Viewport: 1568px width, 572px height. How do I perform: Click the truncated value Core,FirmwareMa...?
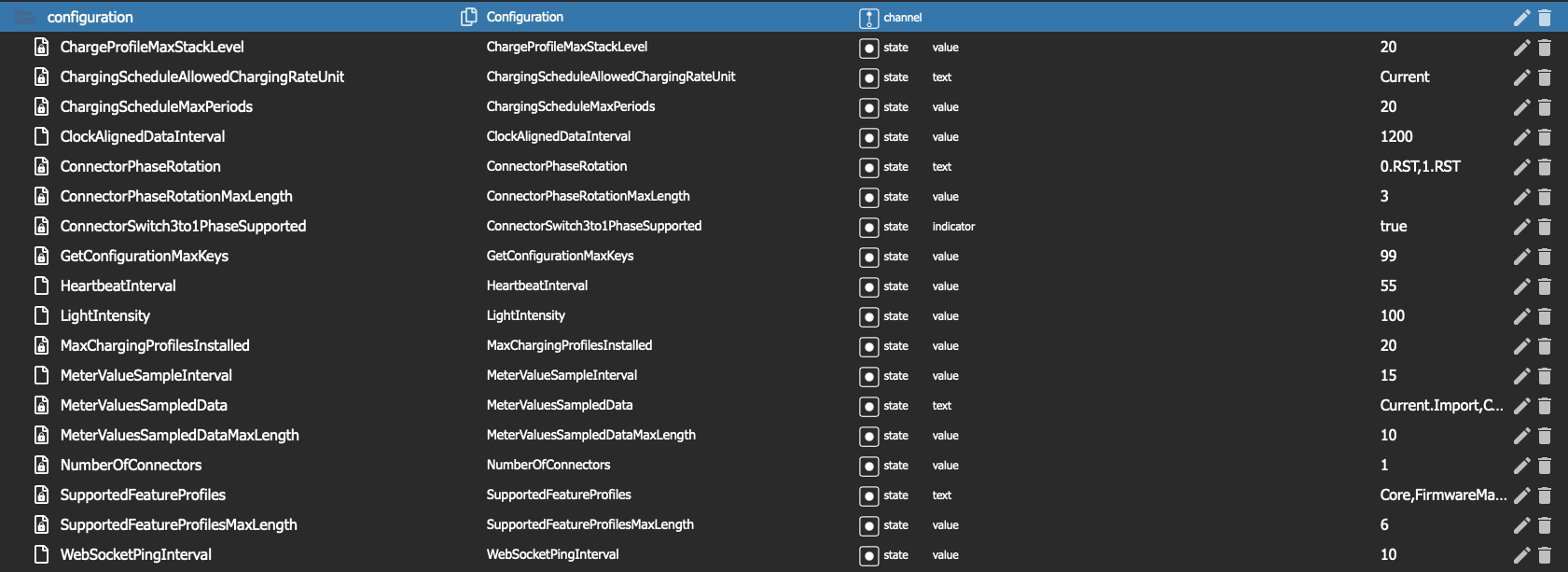(x=1444, y=495)
